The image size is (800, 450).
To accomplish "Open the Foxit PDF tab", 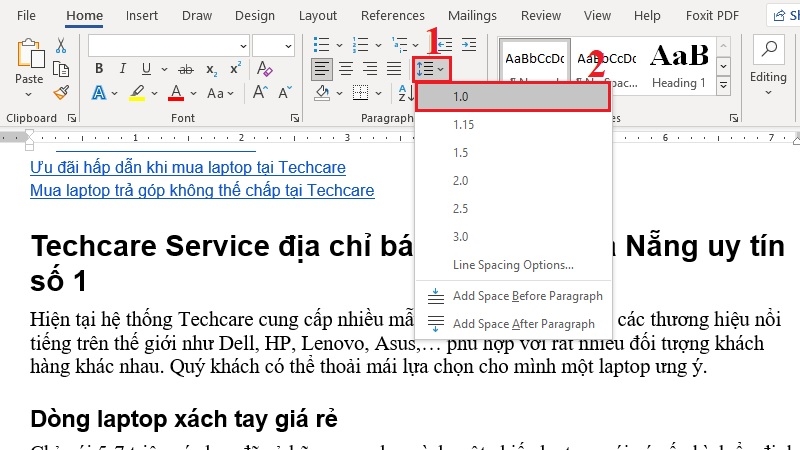I will pyautogui.click(x=712, y=16).
